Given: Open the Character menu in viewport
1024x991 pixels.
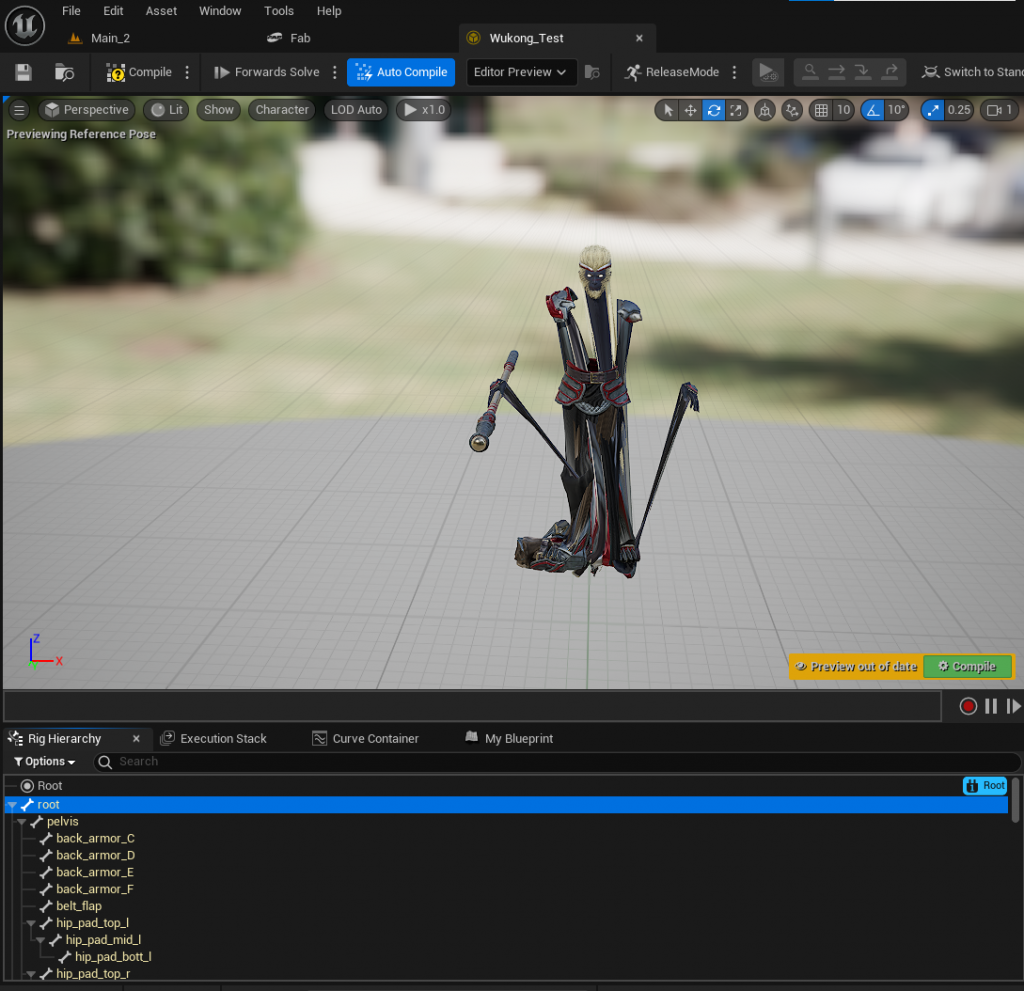Looking at the screenshot, I should (x=282, y=110).
